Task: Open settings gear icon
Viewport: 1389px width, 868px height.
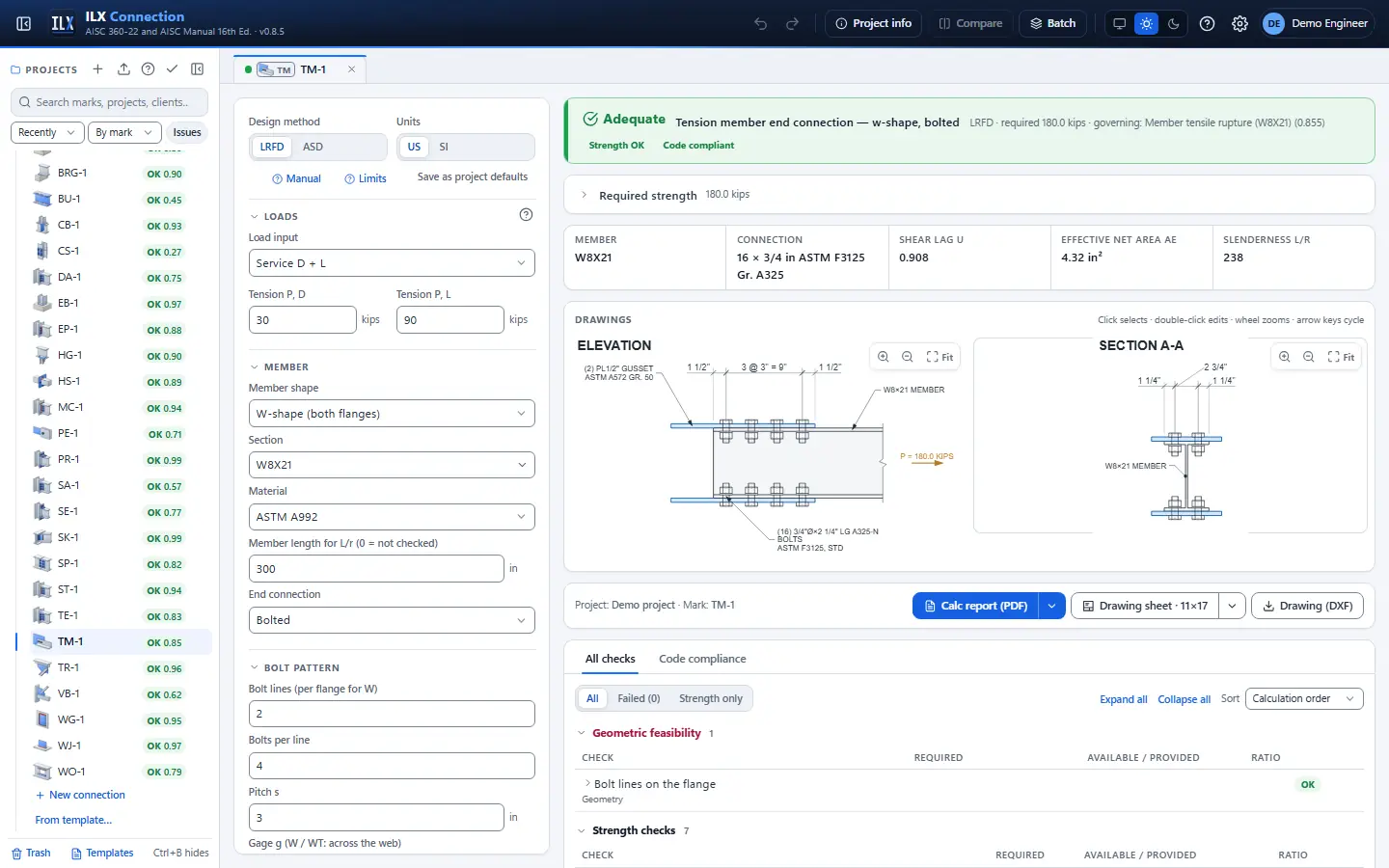Action: (1239, 23)
